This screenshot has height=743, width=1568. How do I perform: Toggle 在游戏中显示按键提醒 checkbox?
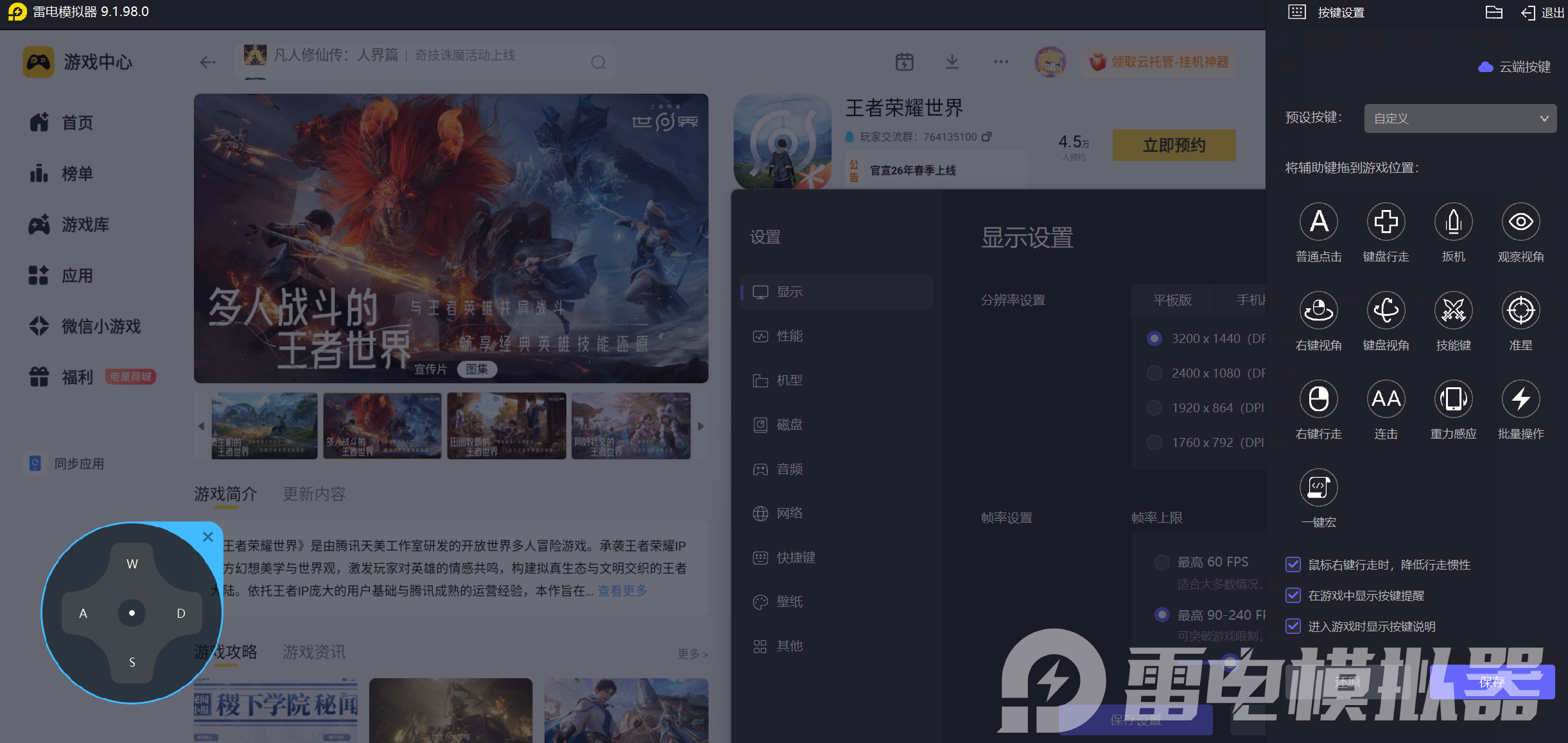1293,596
